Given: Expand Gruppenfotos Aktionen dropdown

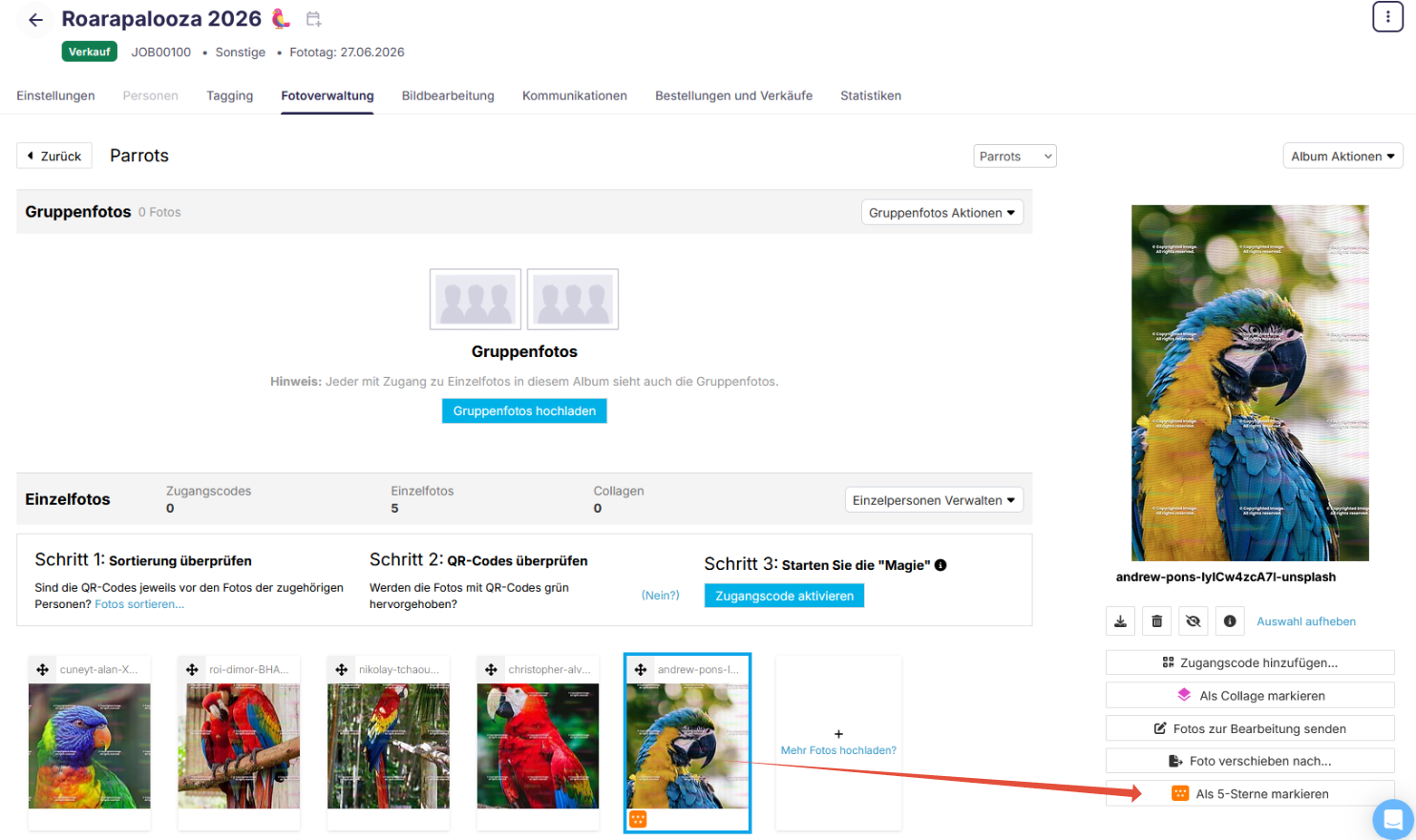Looking at the screenshot, I should click(x=941, y=213).
